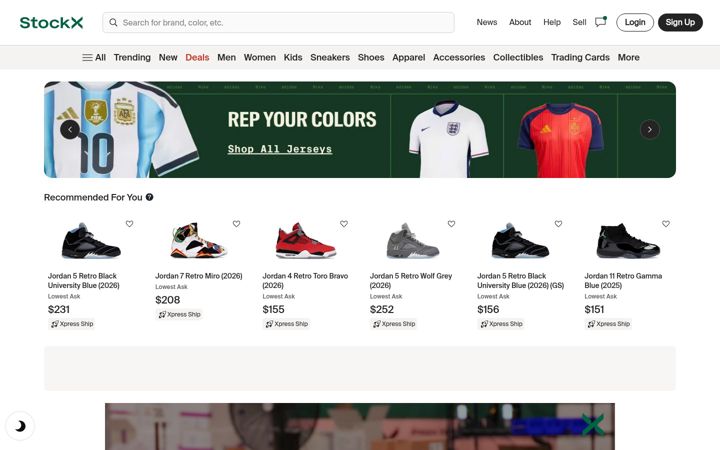Advance to the next banner slide
The image size is (720, 450).
650,129
